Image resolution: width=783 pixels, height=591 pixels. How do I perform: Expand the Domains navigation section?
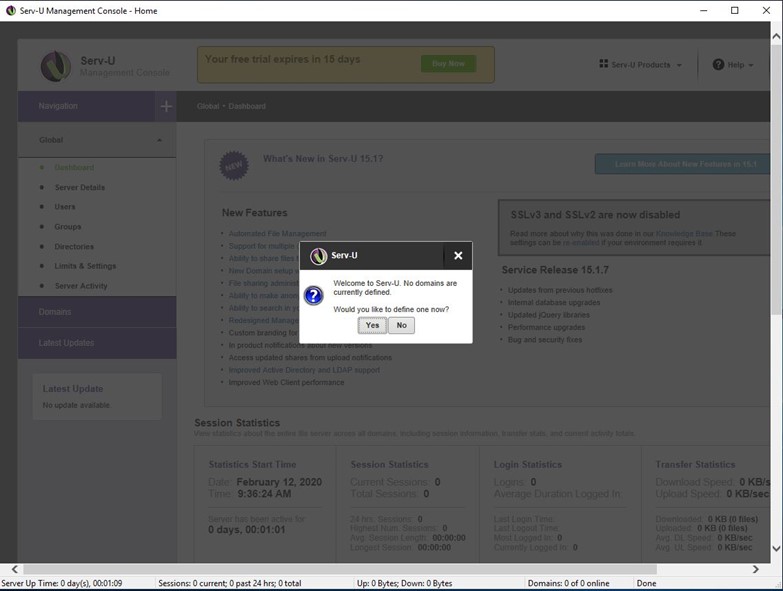coord(97,312)
